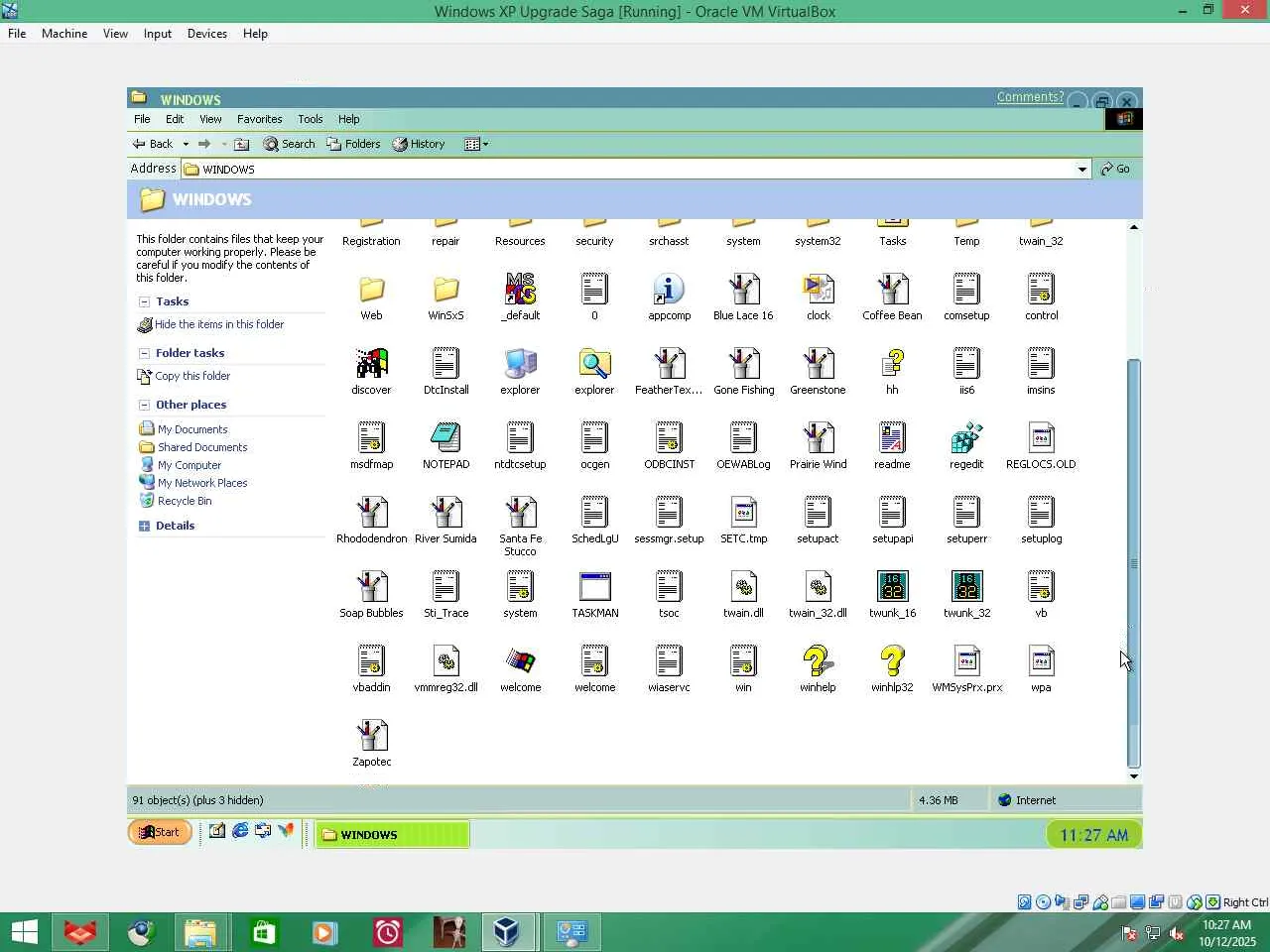Select the discover program icon
The image size is (1270, 952).
coord(371,363)
